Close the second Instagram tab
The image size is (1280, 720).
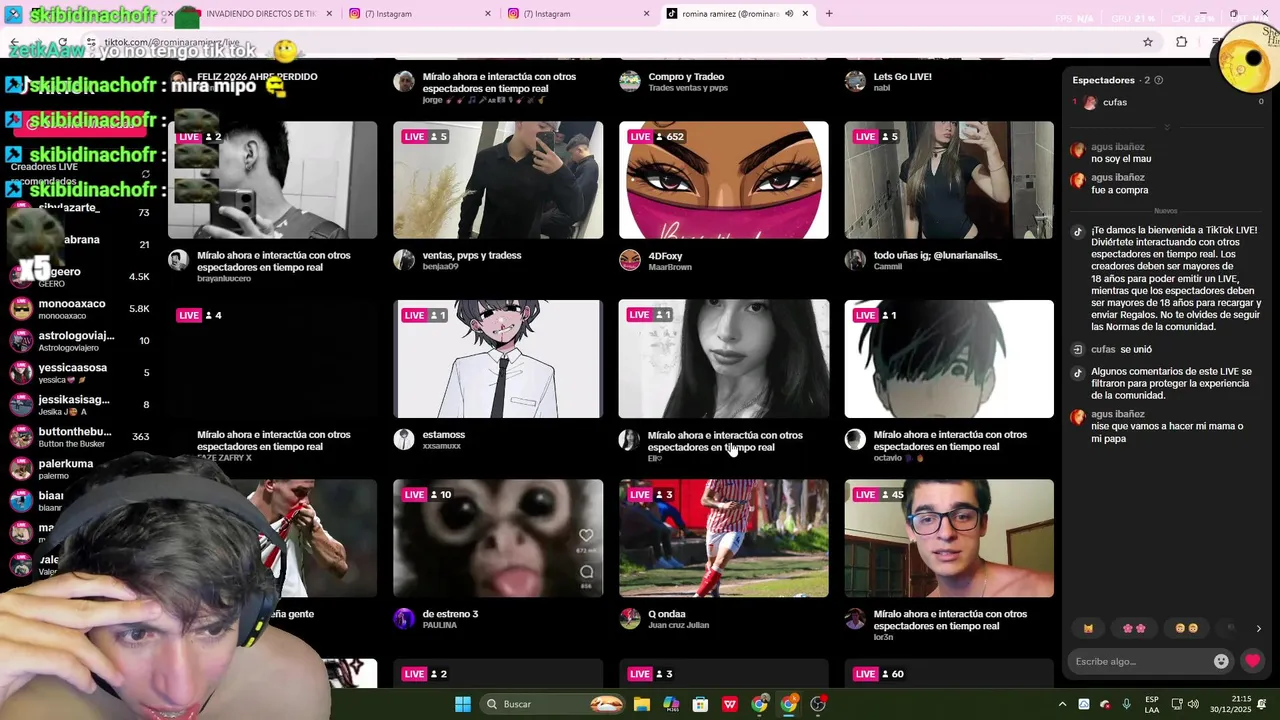646,14
